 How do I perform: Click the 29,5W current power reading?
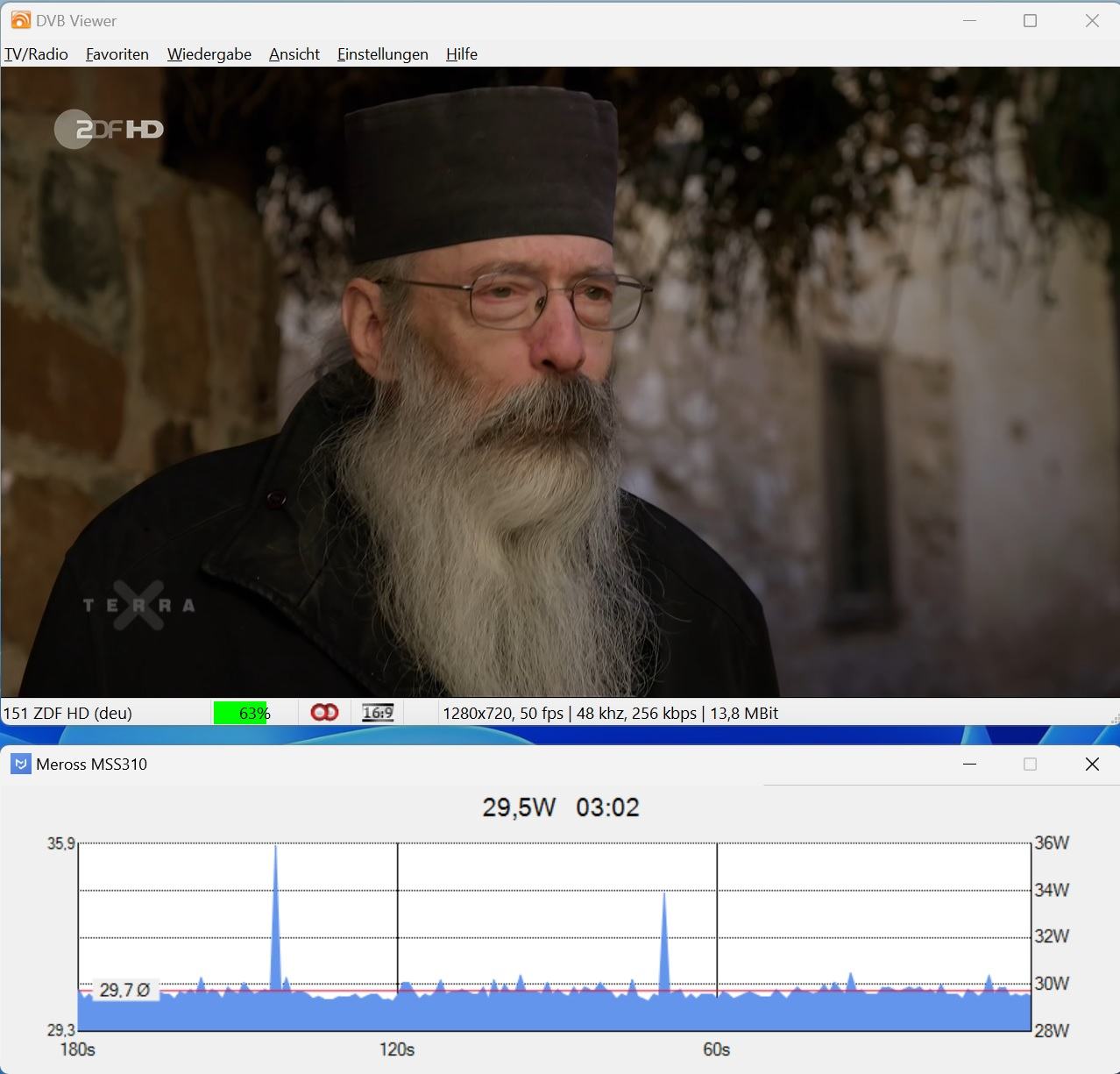click(x=519, y=807)
